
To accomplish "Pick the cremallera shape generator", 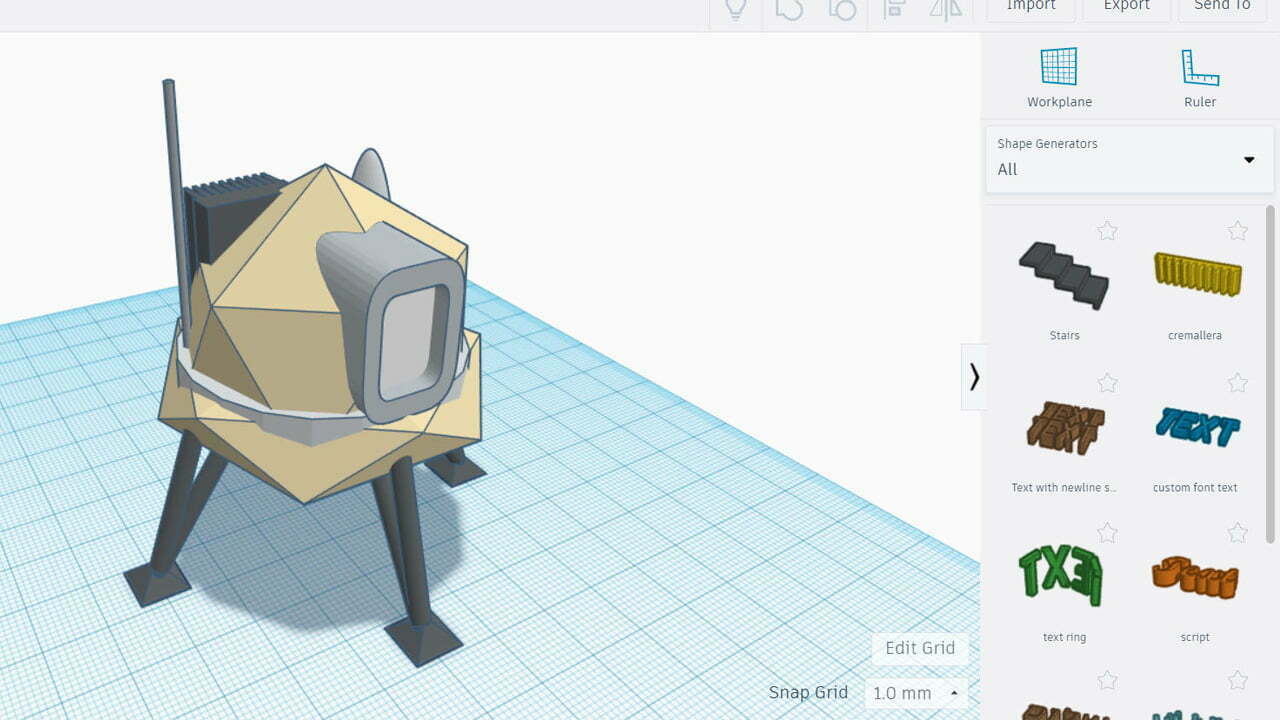I will tap(1196, 274).
